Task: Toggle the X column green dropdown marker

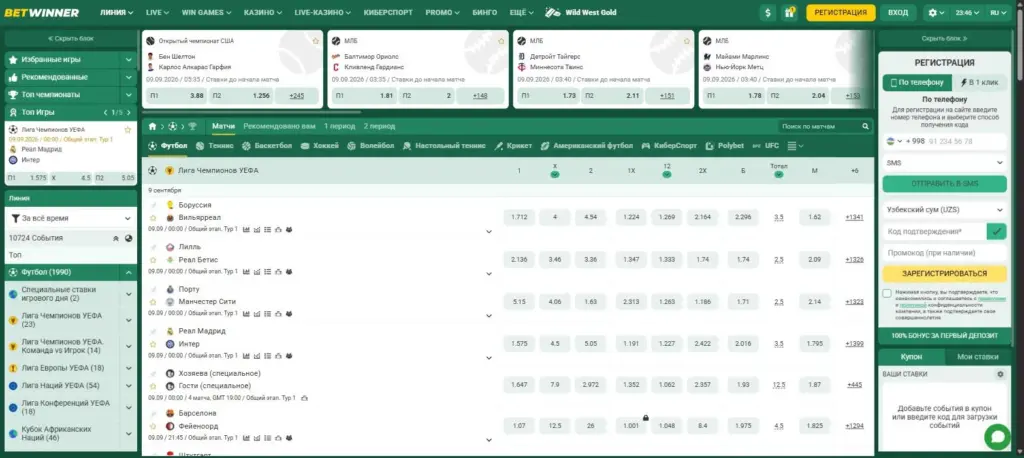Action: (x=554, y=175)
